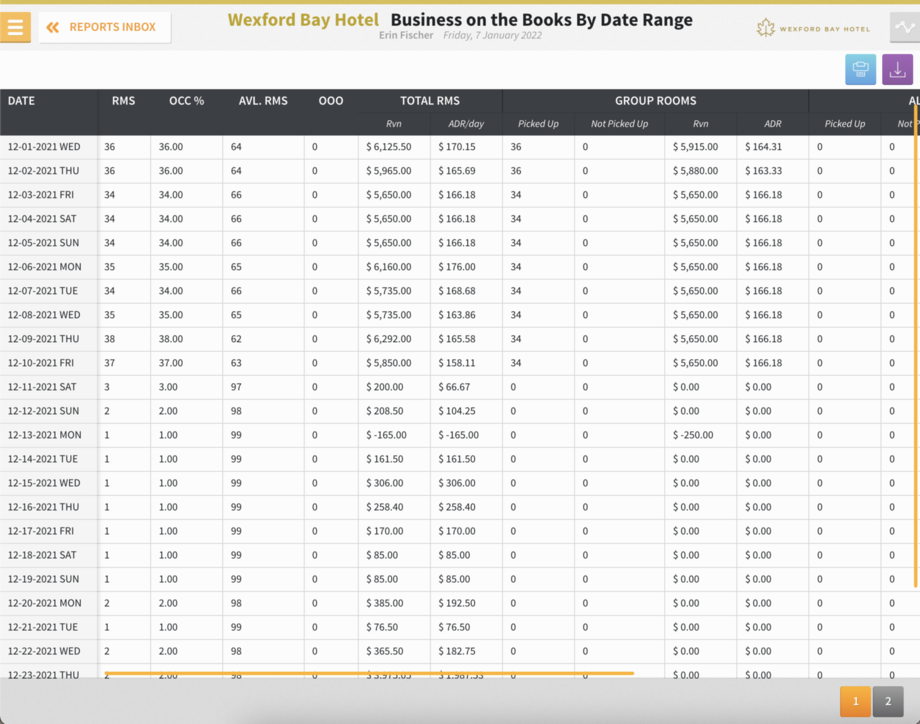Click the vertical orange scrollbar
The image size is (920, 724).
point(915,346)
